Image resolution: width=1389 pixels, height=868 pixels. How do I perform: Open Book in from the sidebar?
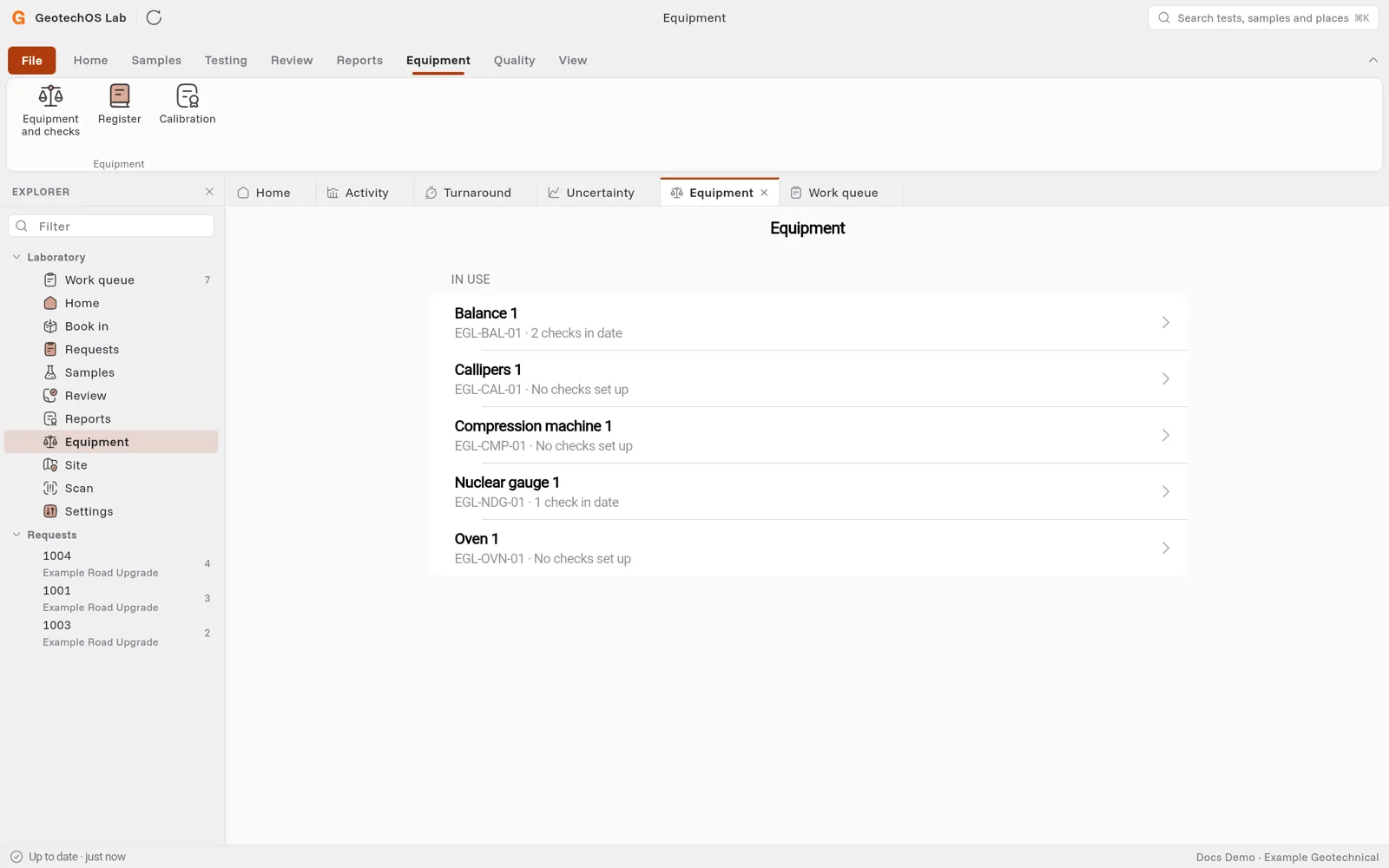click(x=111, y=326)
